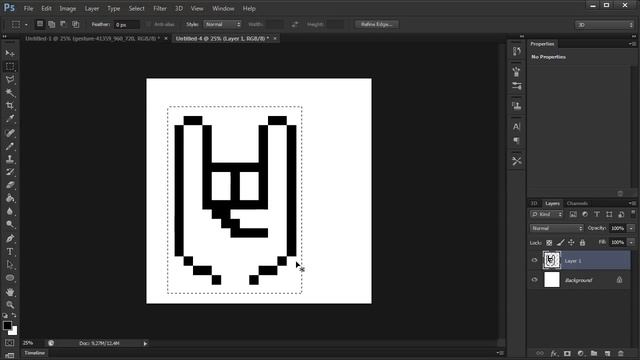The width and height of the screenshot is (640, 360).
Task: Open the layer filter Kind dropdown
Action: click(547, 214)
